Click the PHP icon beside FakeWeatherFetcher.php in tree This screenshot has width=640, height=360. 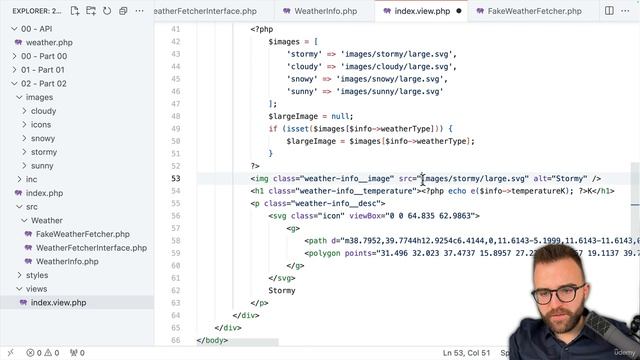28,234
